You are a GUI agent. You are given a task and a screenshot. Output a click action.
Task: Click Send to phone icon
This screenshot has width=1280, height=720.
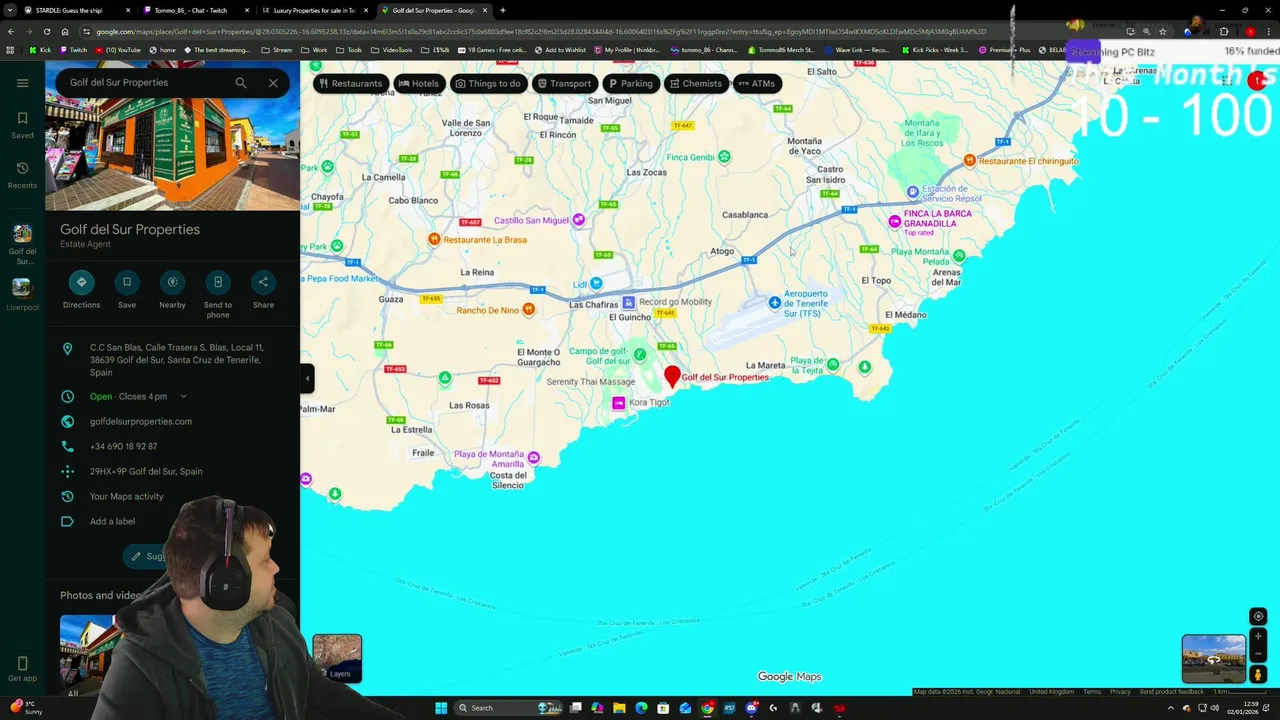tap(218, 282)
